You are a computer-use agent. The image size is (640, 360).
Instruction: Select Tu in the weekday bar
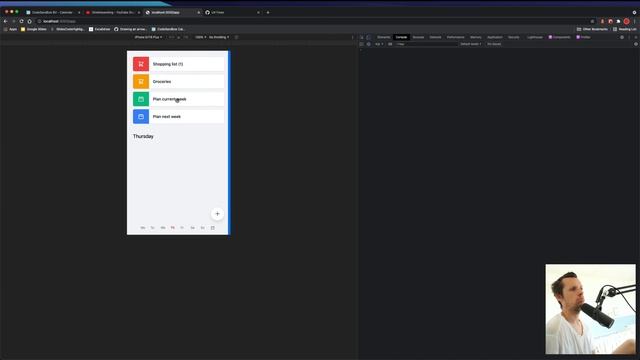point(153,228)
